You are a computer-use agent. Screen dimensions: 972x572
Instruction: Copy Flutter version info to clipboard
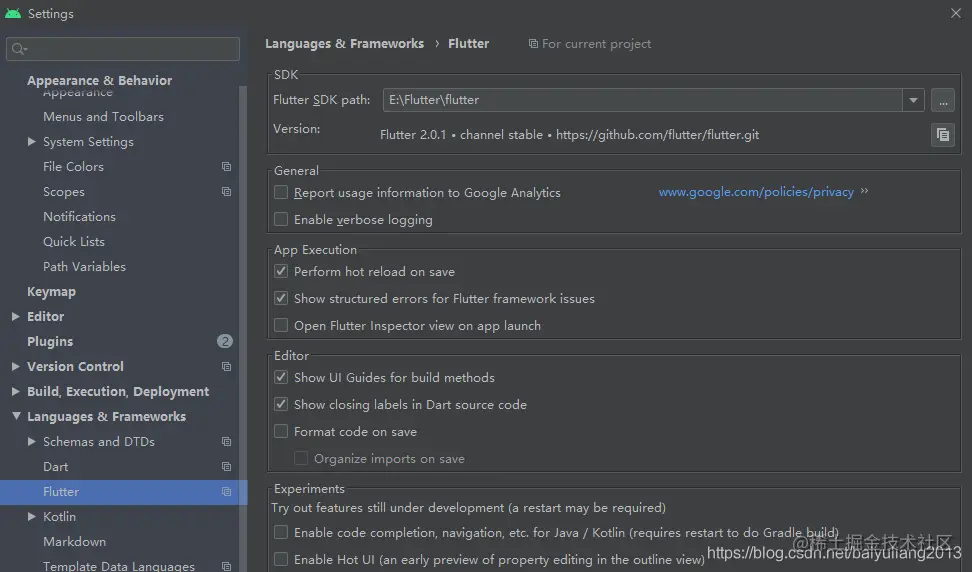[x=942, y=134]
